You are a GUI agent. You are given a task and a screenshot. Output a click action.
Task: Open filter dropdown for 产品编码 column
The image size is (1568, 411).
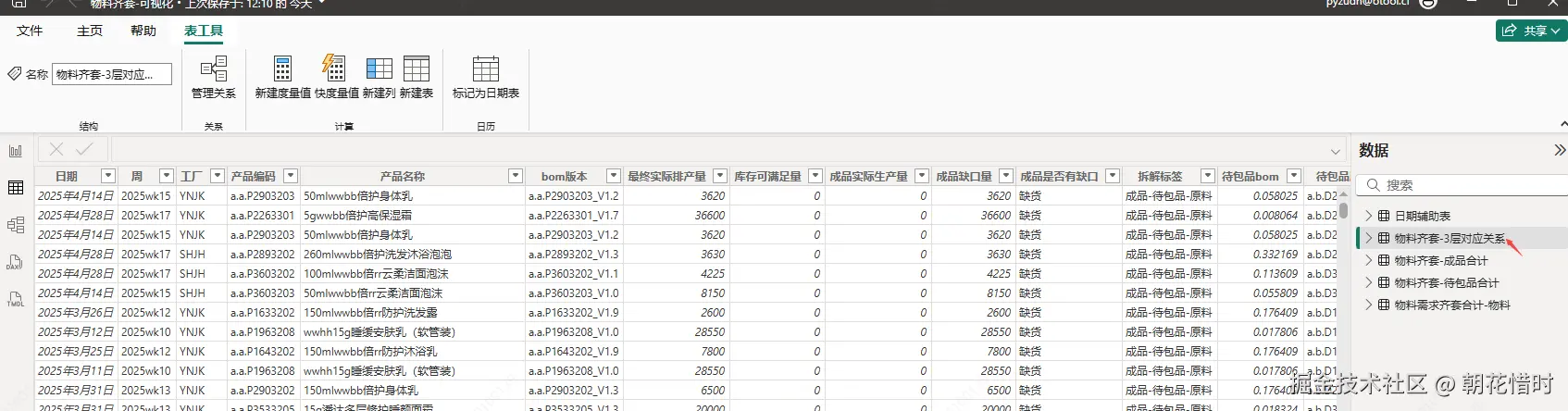click(x=291, y=176)
